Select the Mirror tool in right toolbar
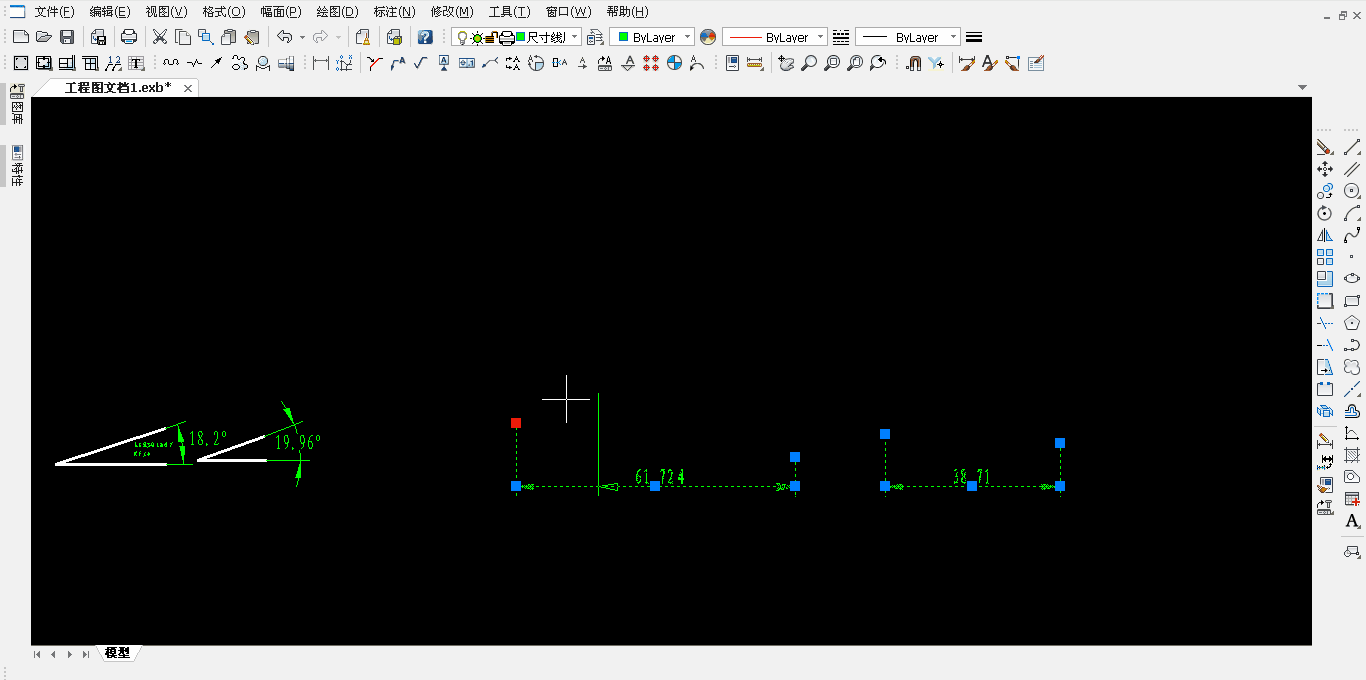The height and width of the screenshot is (680, 1366). pyautogui.click(x=1325, y=236)
